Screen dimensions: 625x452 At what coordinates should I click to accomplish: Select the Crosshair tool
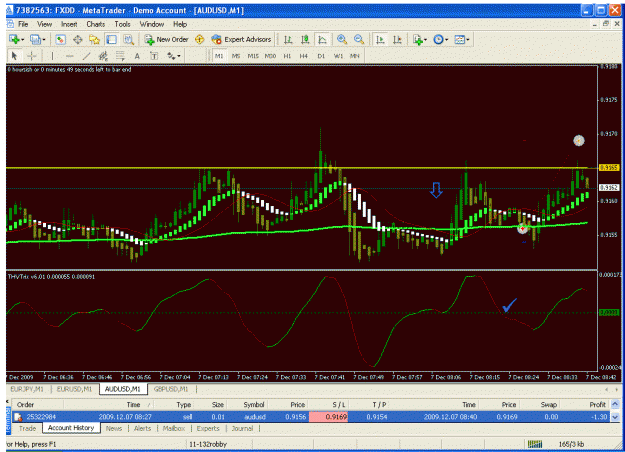point(31,56)
